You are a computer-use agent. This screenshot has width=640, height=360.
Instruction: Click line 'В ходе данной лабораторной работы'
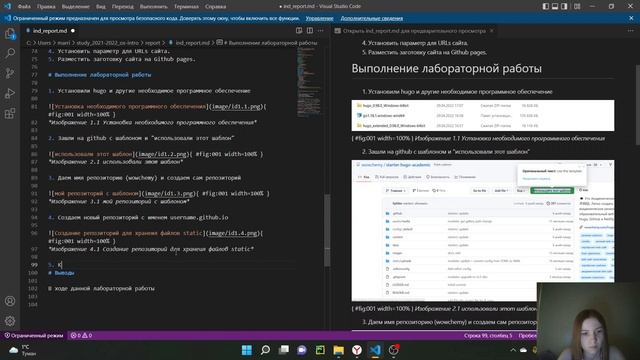(x=101, y=289)
